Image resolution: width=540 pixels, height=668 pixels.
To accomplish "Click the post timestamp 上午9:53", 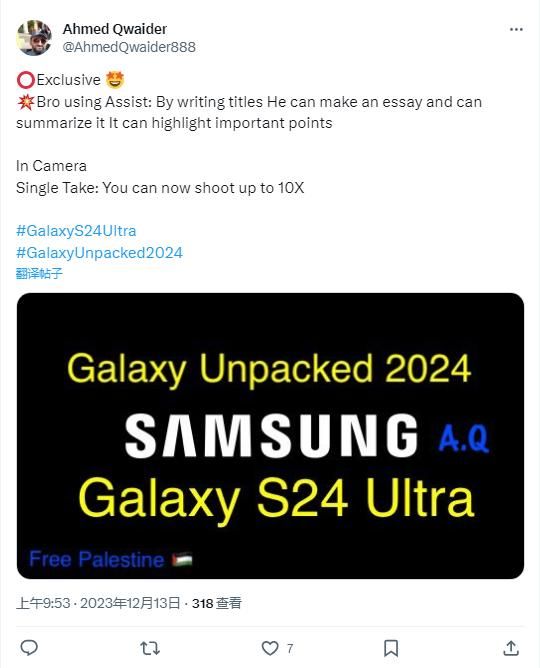I will click(43, 603).
